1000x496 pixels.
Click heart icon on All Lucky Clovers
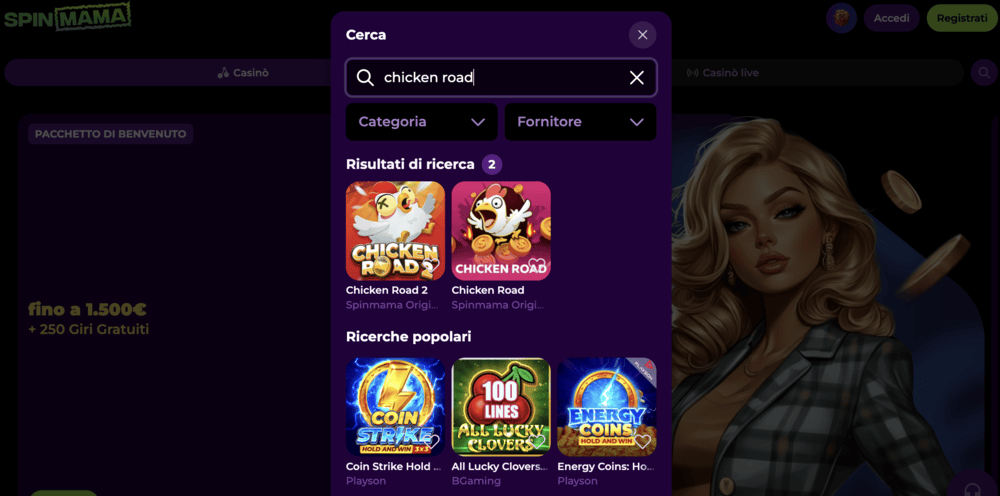tap(538, 441)
